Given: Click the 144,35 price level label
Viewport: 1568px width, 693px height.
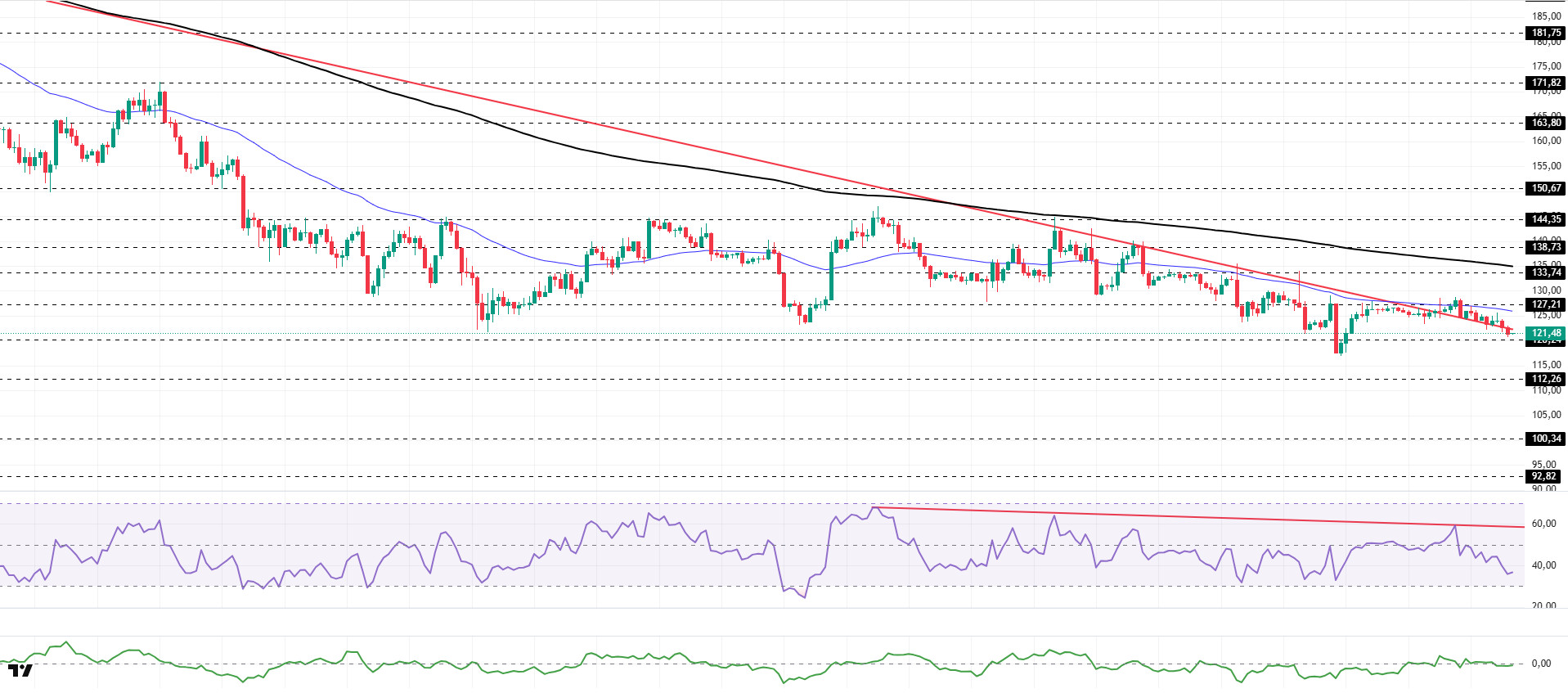Looking at the screenshot, I should [x=1545, y=219].
